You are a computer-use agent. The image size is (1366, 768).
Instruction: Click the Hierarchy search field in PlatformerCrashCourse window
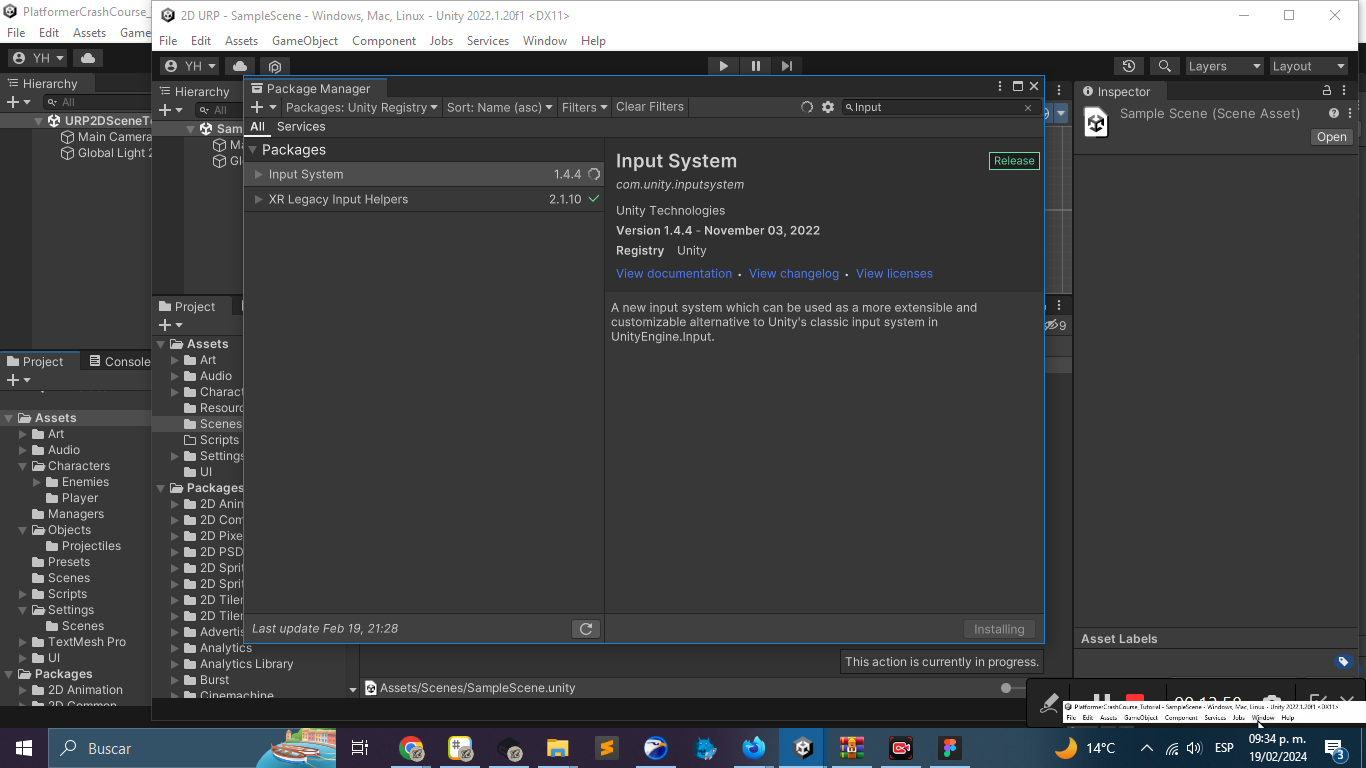click(98, 102)
